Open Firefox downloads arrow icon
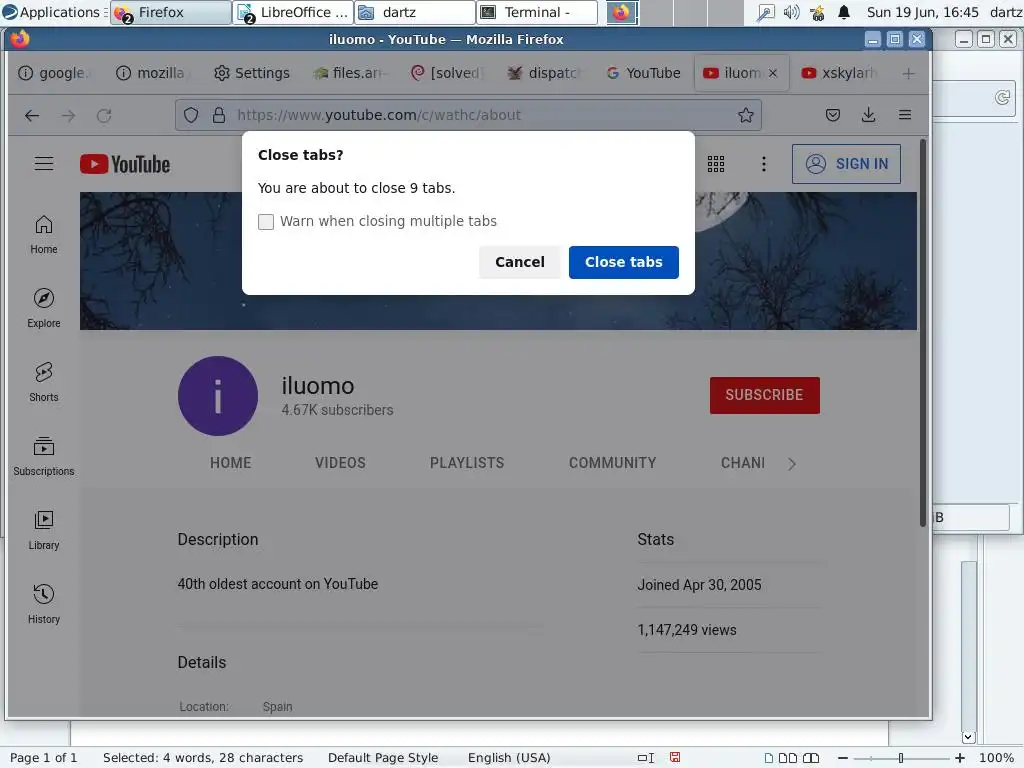This screenshot has height=768, width=1024. point(869,116)
